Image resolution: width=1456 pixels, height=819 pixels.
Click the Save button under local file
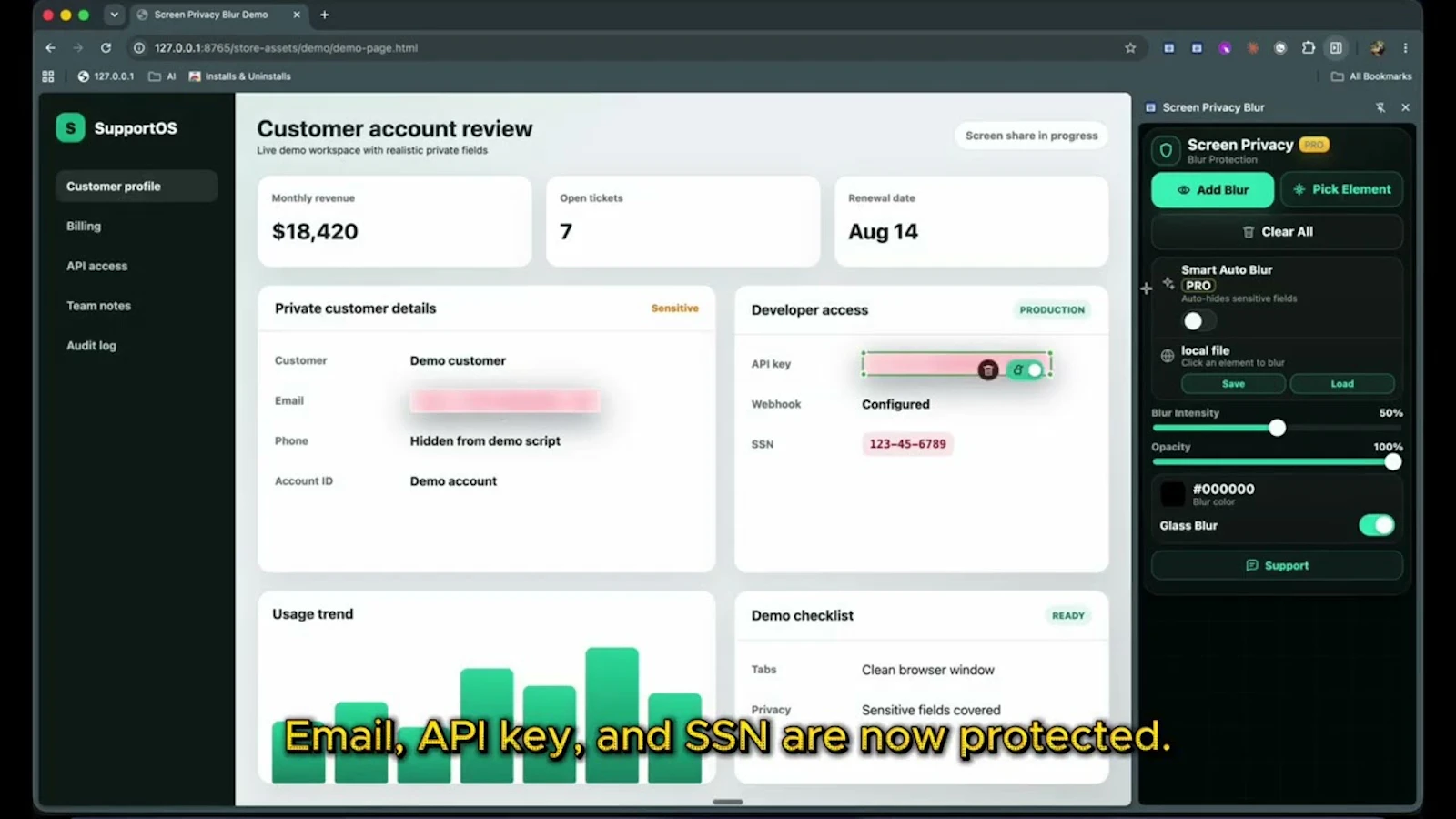click(x=1233, y=384)
